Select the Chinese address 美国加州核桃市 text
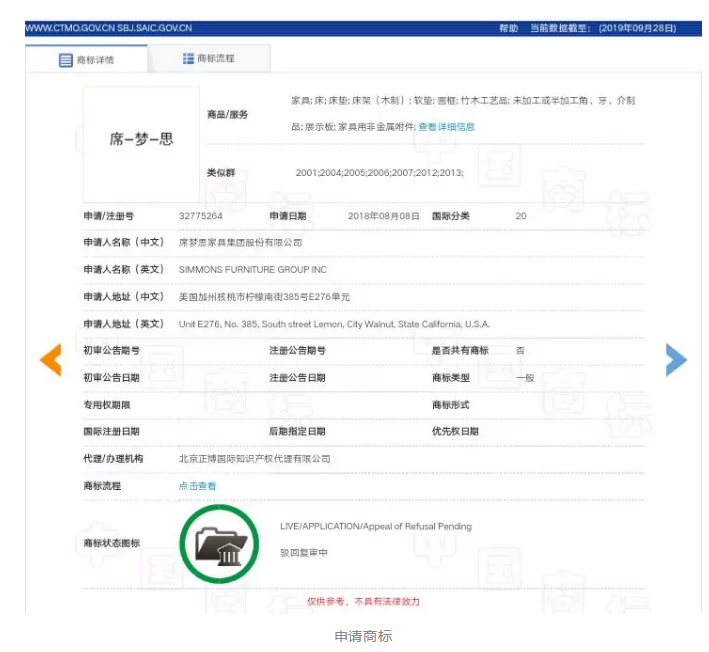 264,297
